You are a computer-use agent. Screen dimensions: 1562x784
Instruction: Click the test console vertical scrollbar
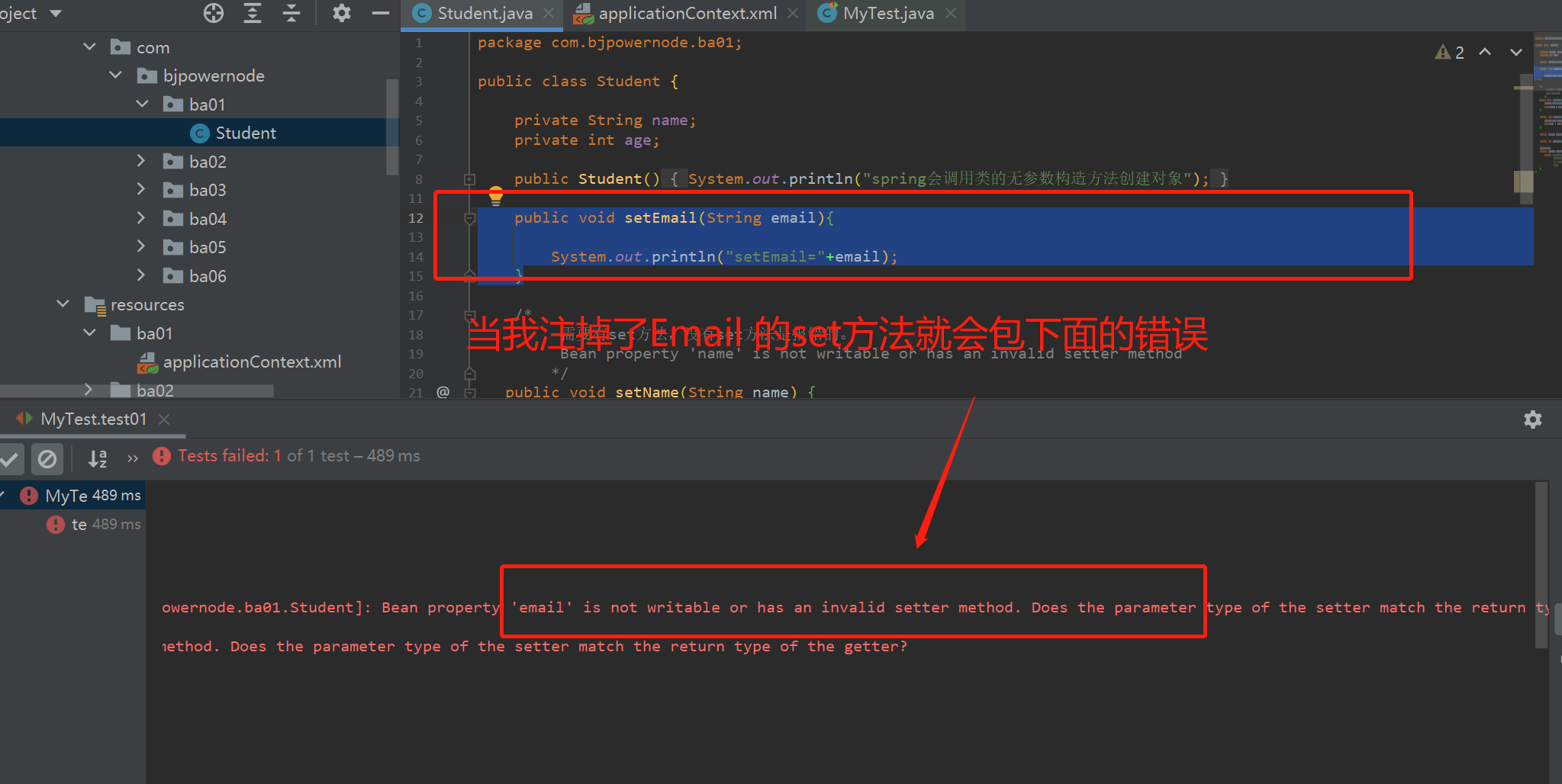pos(1541,564)
